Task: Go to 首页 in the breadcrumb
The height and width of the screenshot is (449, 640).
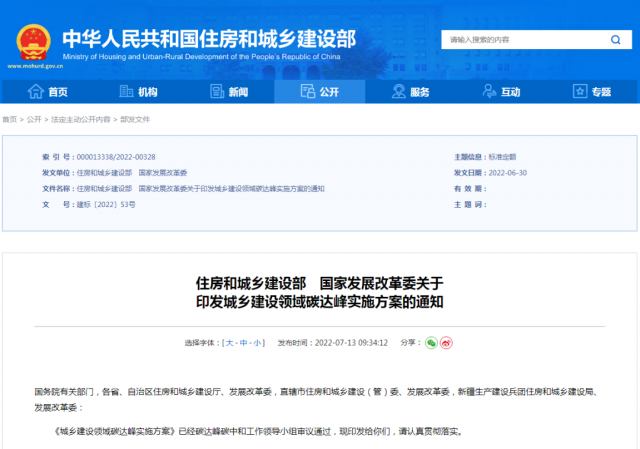Action: (10, 119)
